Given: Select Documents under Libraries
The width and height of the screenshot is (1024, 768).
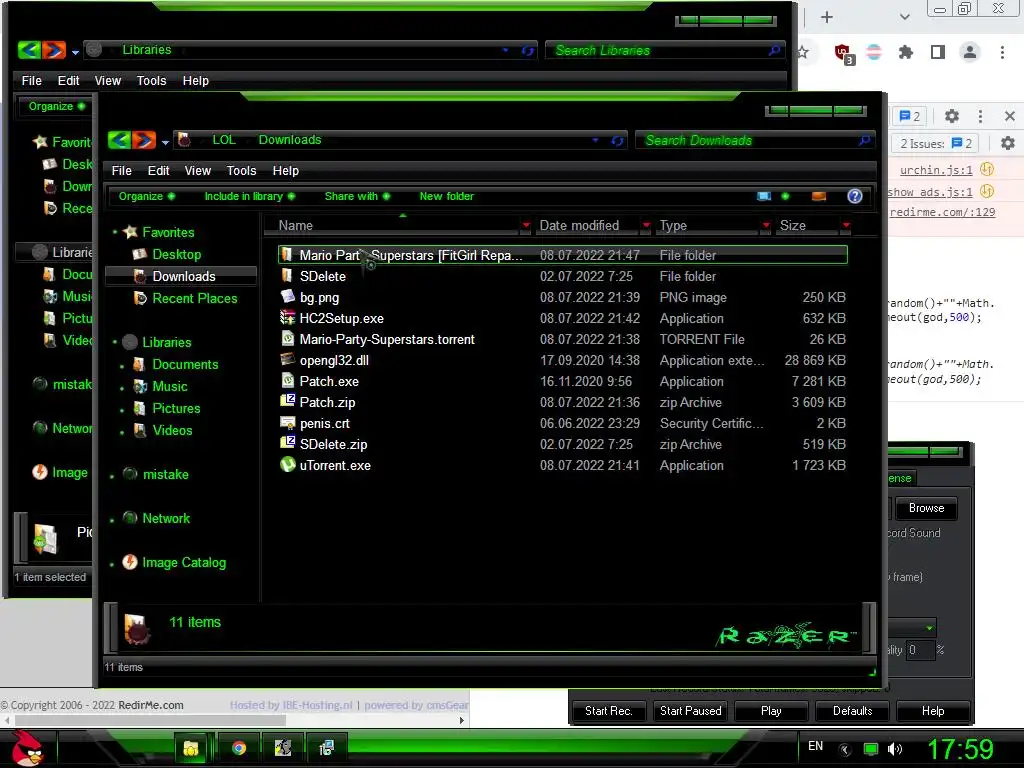Looking at the screenshot, I should tap(185, 364).
